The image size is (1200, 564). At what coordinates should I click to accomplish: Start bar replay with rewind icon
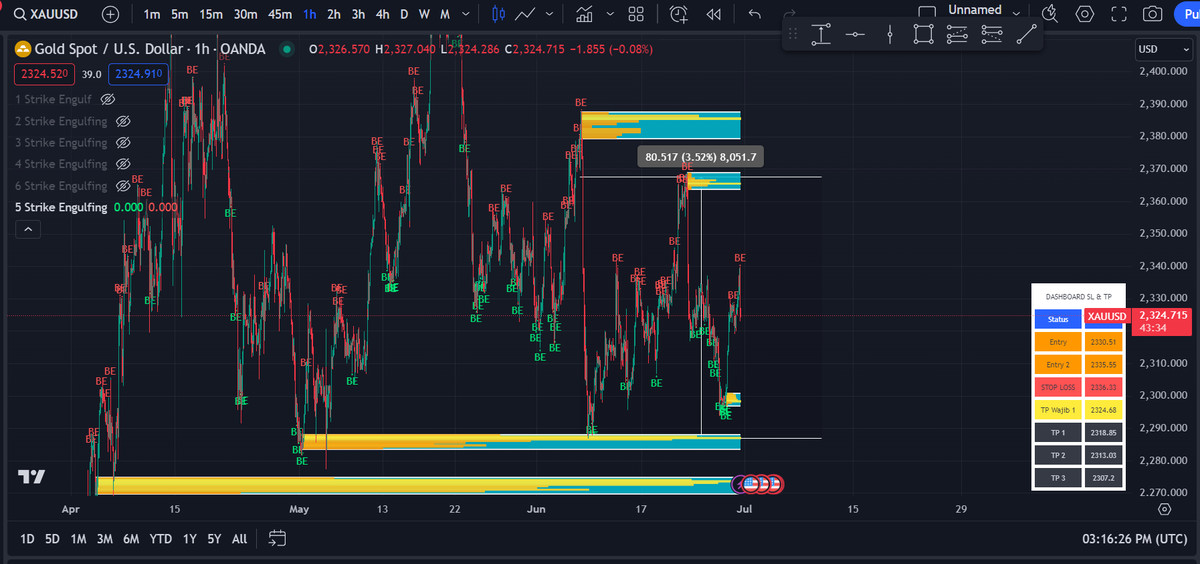point(713,15)
